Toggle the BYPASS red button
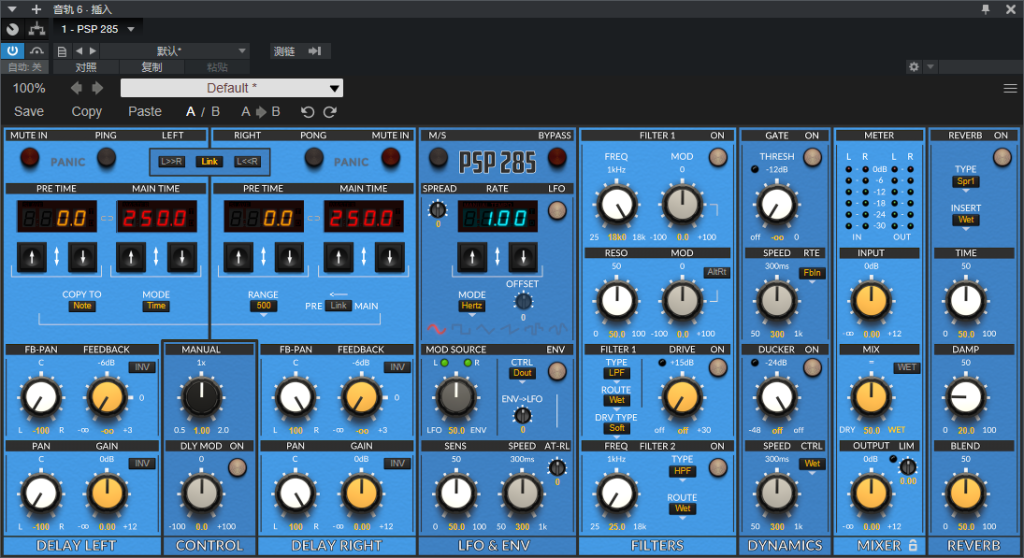Screen dimensions: 1024x558 click(557, 157)
